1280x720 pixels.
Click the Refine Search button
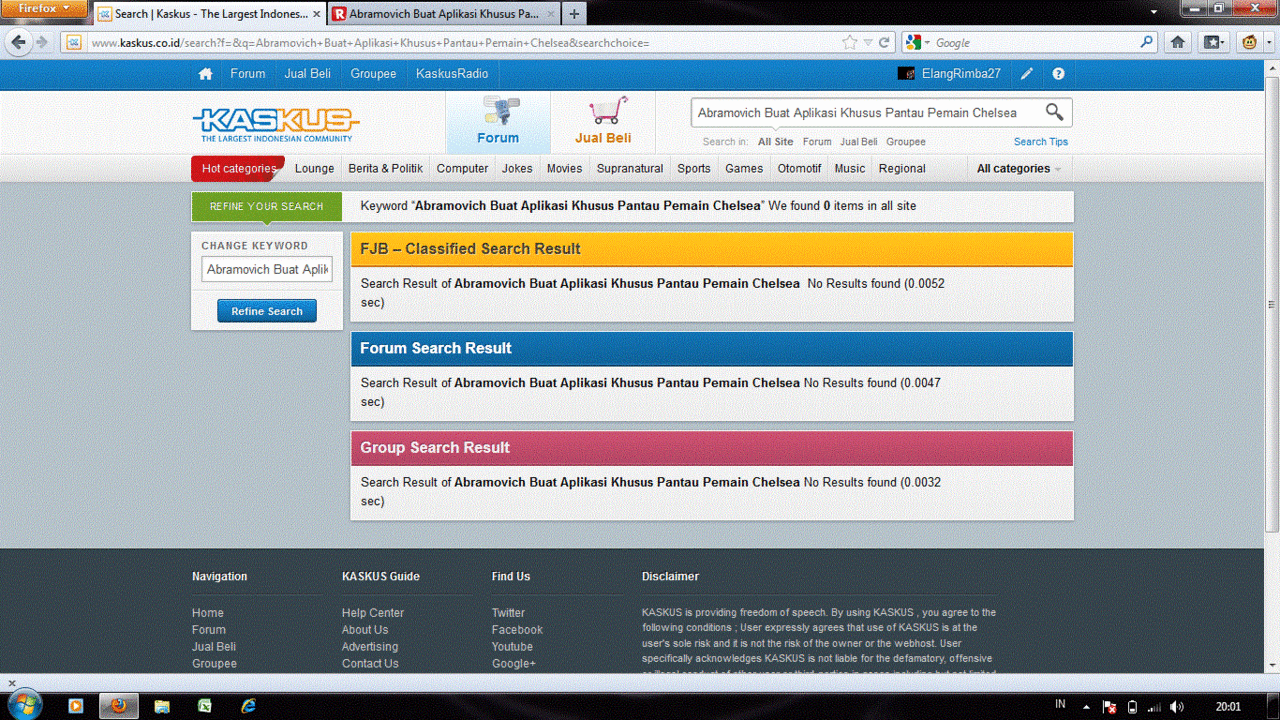[267, 311]
